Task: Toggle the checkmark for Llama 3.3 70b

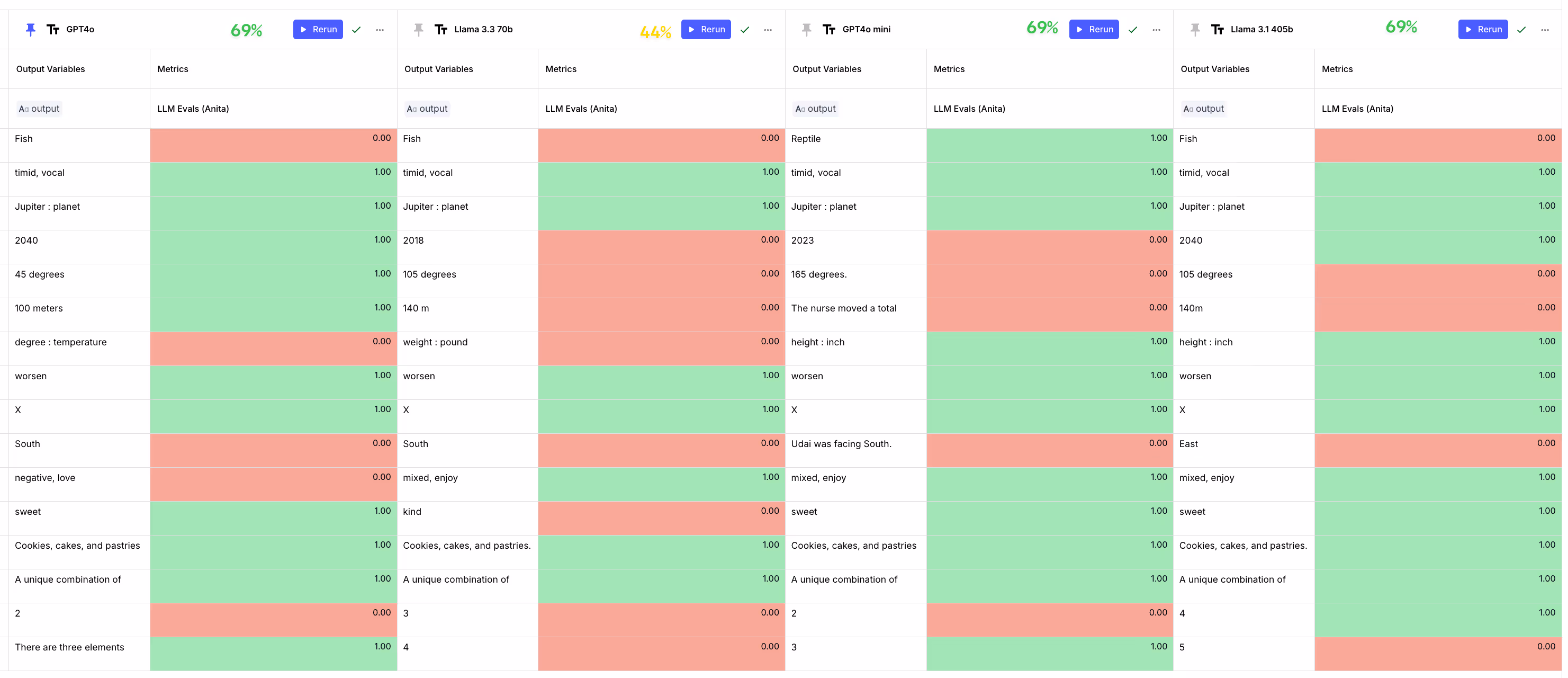Action: 744,29
